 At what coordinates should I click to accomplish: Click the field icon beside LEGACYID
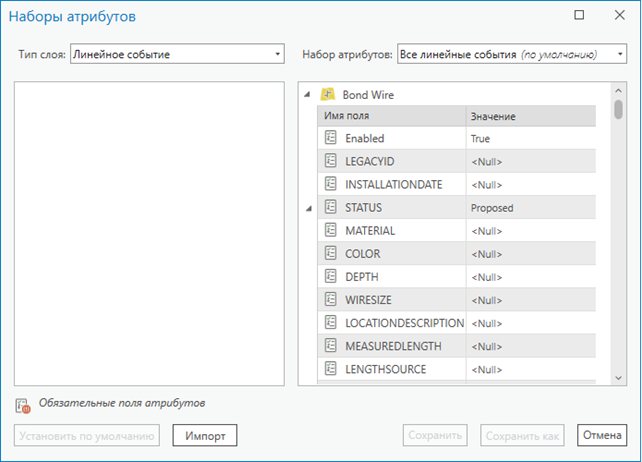coord(331,161)
